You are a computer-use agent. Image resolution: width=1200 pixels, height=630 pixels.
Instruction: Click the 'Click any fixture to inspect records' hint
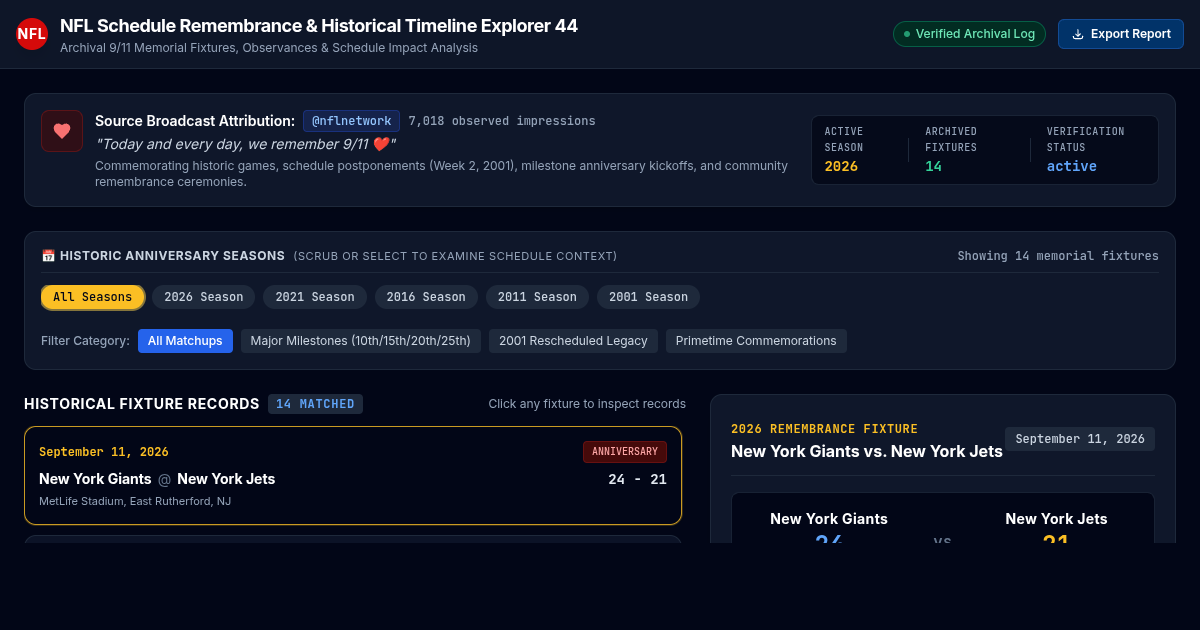[587, 404]
